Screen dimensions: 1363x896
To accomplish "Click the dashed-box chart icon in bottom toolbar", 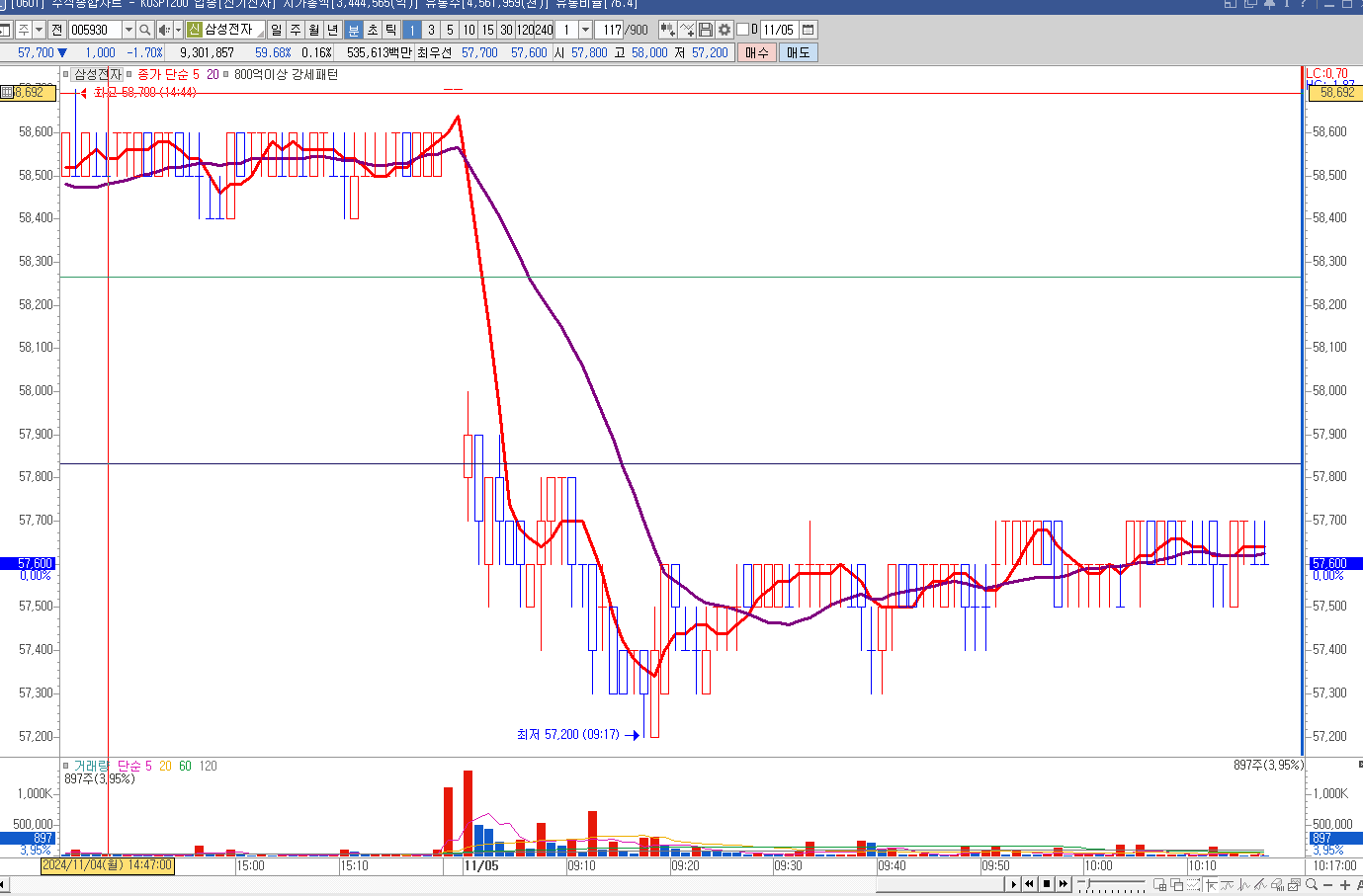I will (1194, 885).
